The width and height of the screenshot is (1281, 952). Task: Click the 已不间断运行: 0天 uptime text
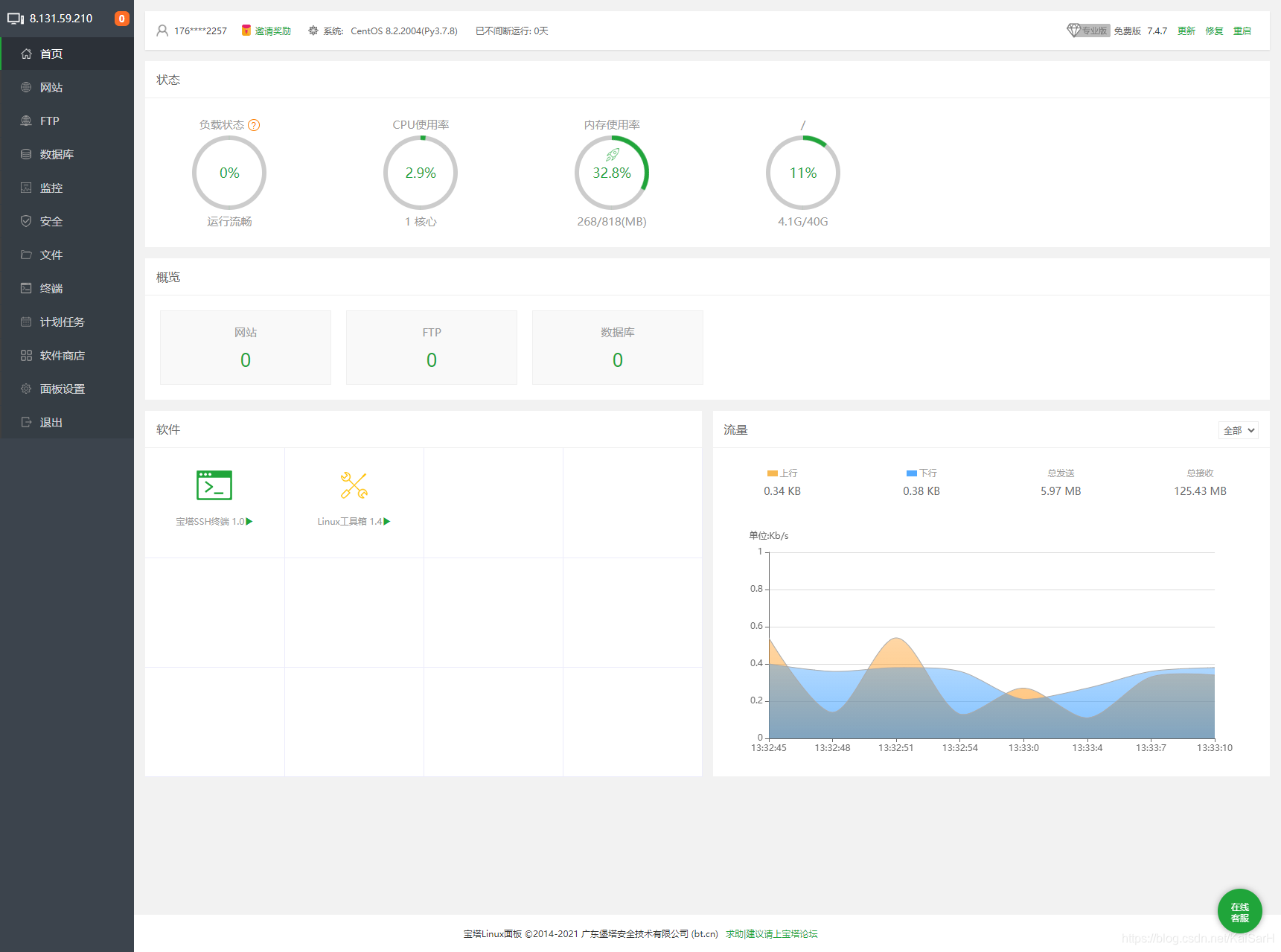click(x=512, y=31)
